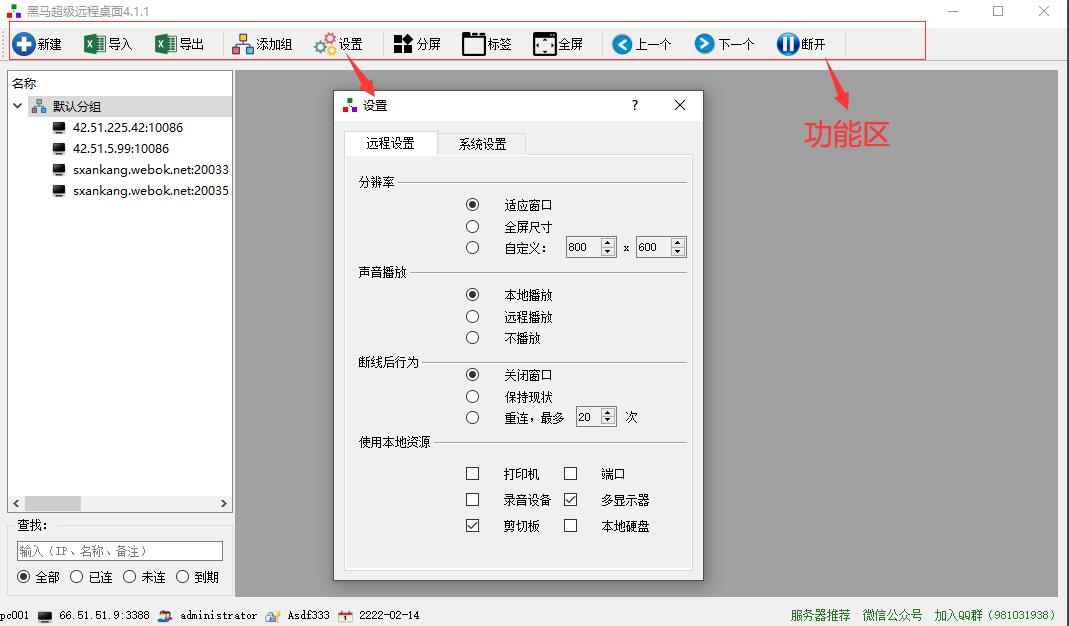Click custom width field showing 800
Screen dimensions: 1069x626
click(x=584, y=247)
